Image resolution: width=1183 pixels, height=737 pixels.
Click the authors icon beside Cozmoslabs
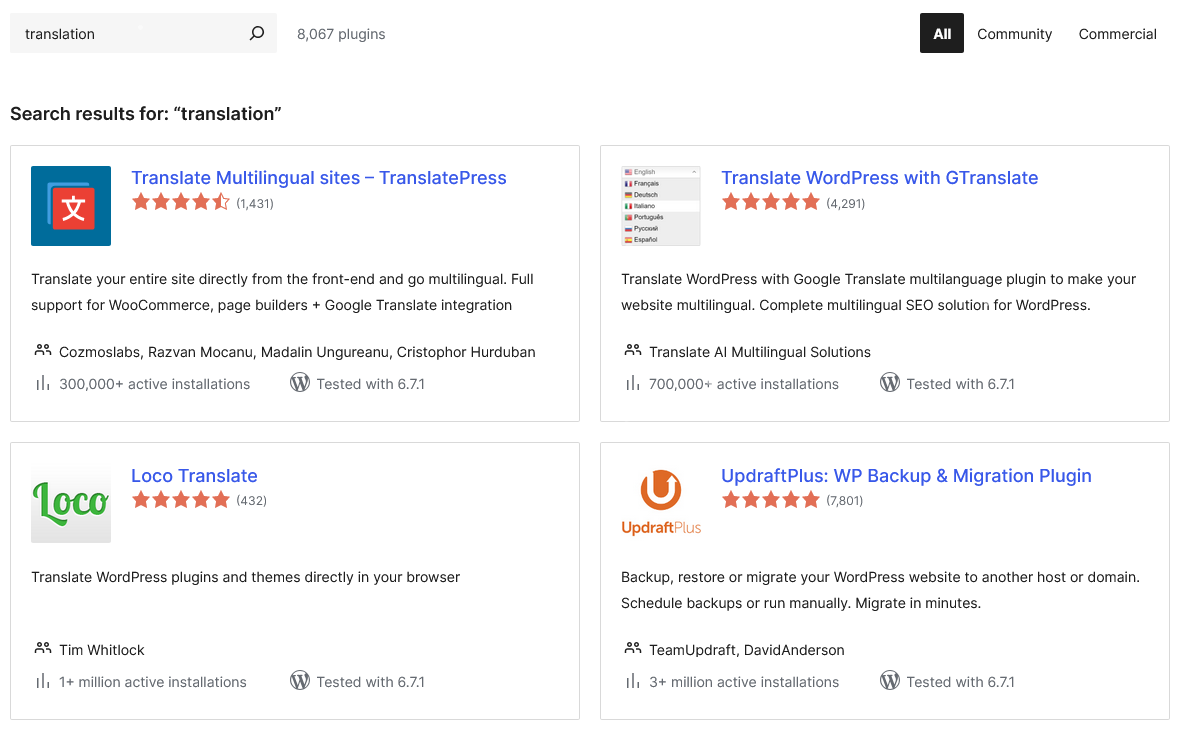43,351
